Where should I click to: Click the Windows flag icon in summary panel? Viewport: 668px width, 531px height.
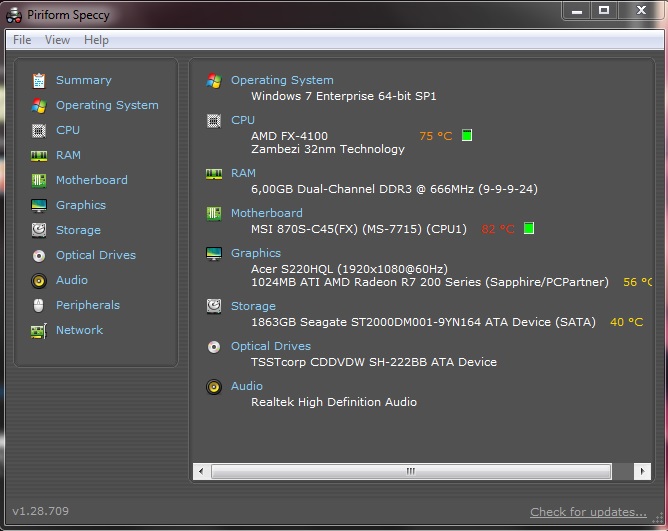tap(214, 81)
